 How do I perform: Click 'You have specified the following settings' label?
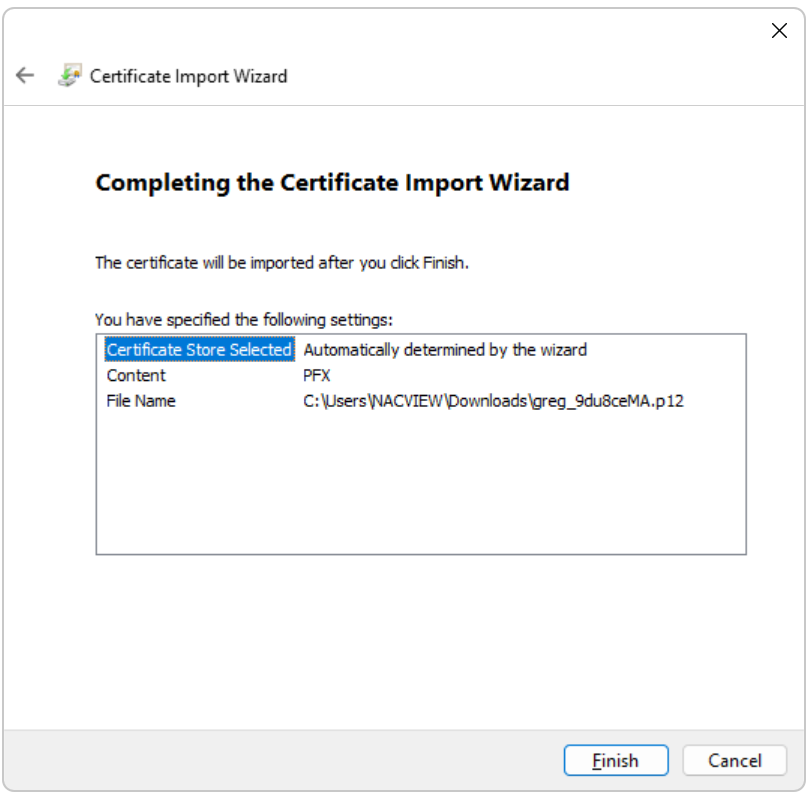(244, 320)
